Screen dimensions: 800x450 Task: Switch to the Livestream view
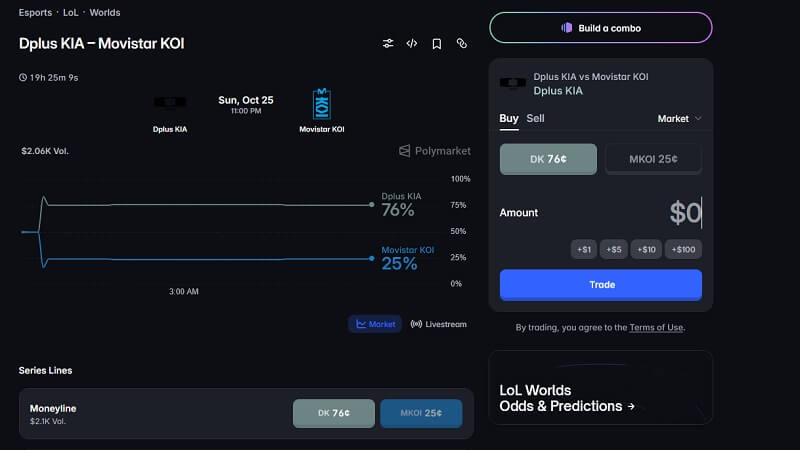pos(438,324)
